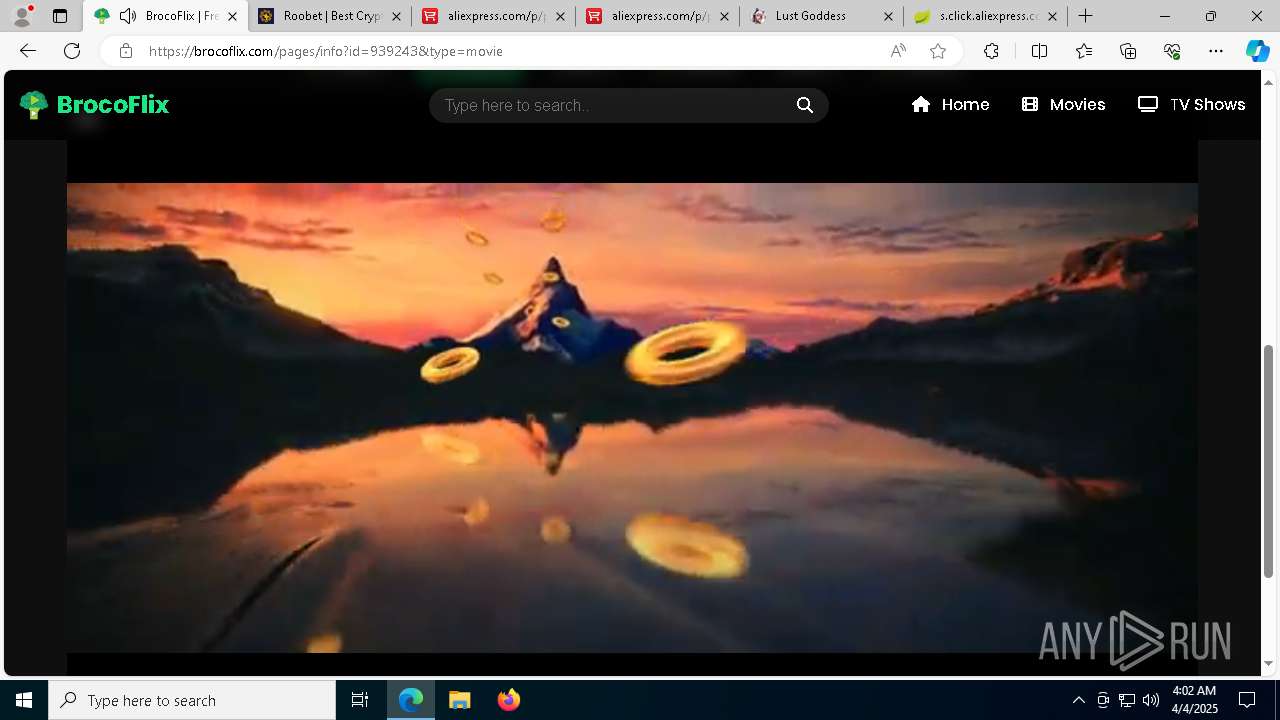
Task: Switch to the Lust Goddess tab
Action: [x=822, y=16]
